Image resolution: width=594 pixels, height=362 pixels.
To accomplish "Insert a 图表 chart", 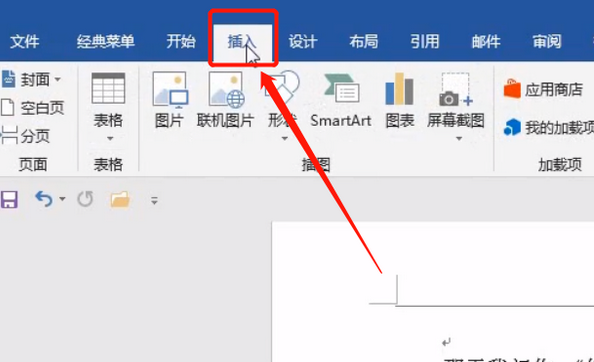I will 400,100.
